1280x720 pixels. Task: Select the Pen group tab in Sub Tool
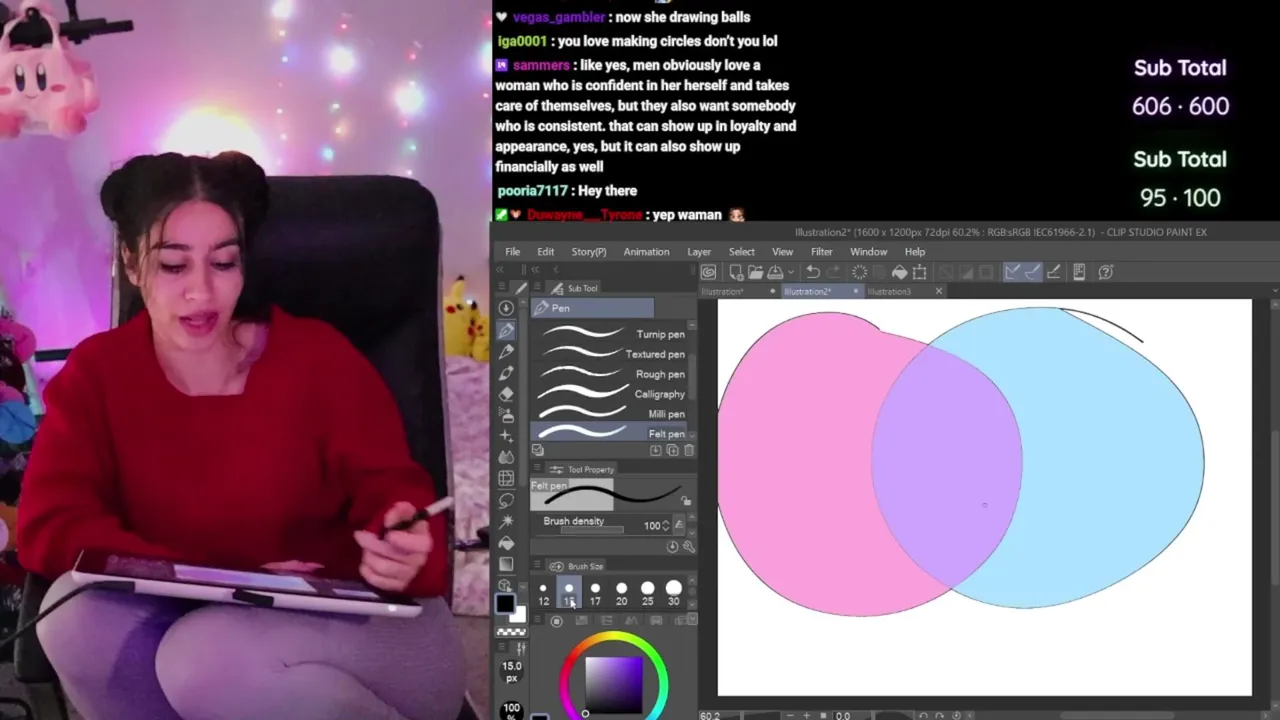[x=592, y=308]
